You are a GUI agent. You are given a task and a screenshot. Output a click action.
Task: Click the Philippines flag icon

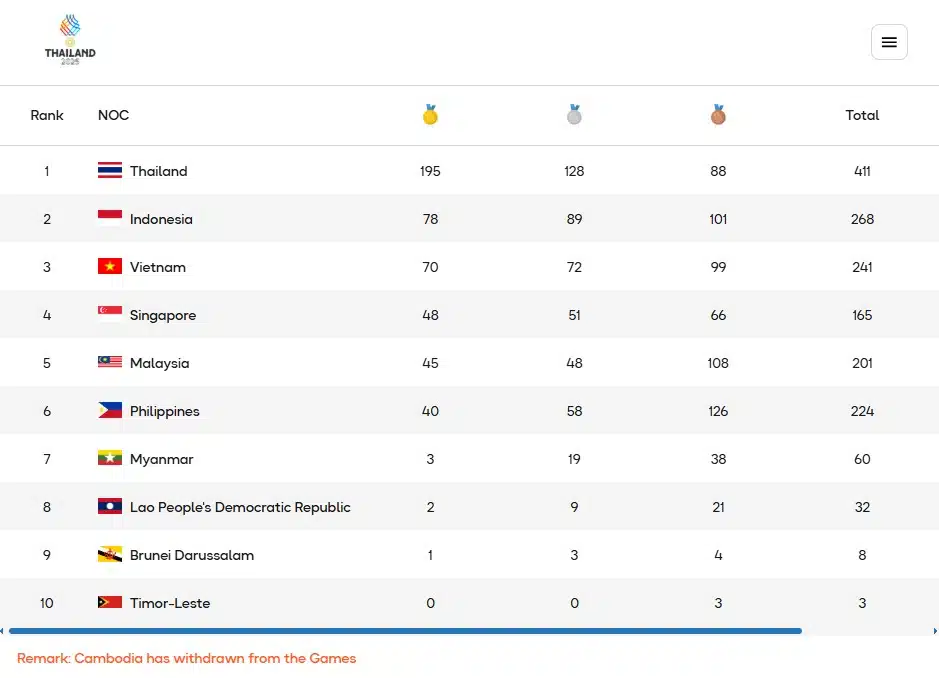[110, 411]
